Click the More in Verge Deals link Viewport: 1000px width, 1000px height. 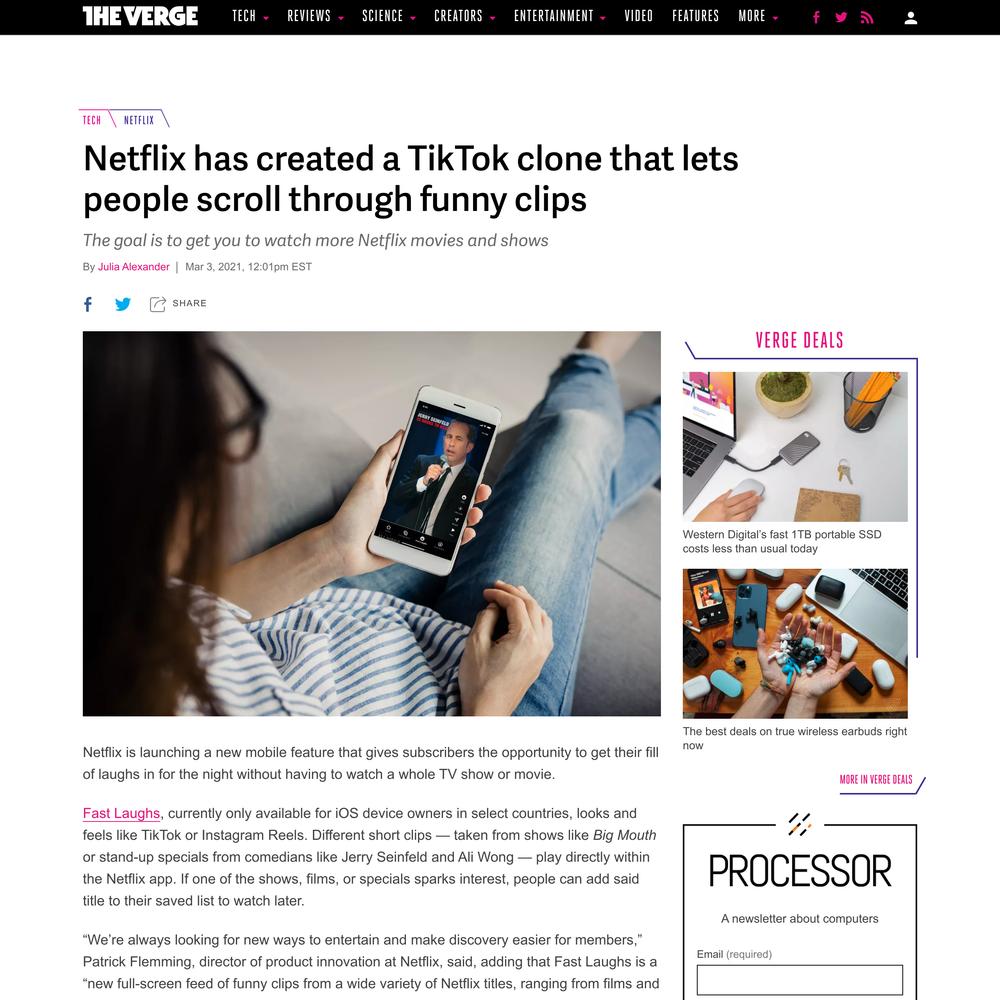click(x=876, y=779)
